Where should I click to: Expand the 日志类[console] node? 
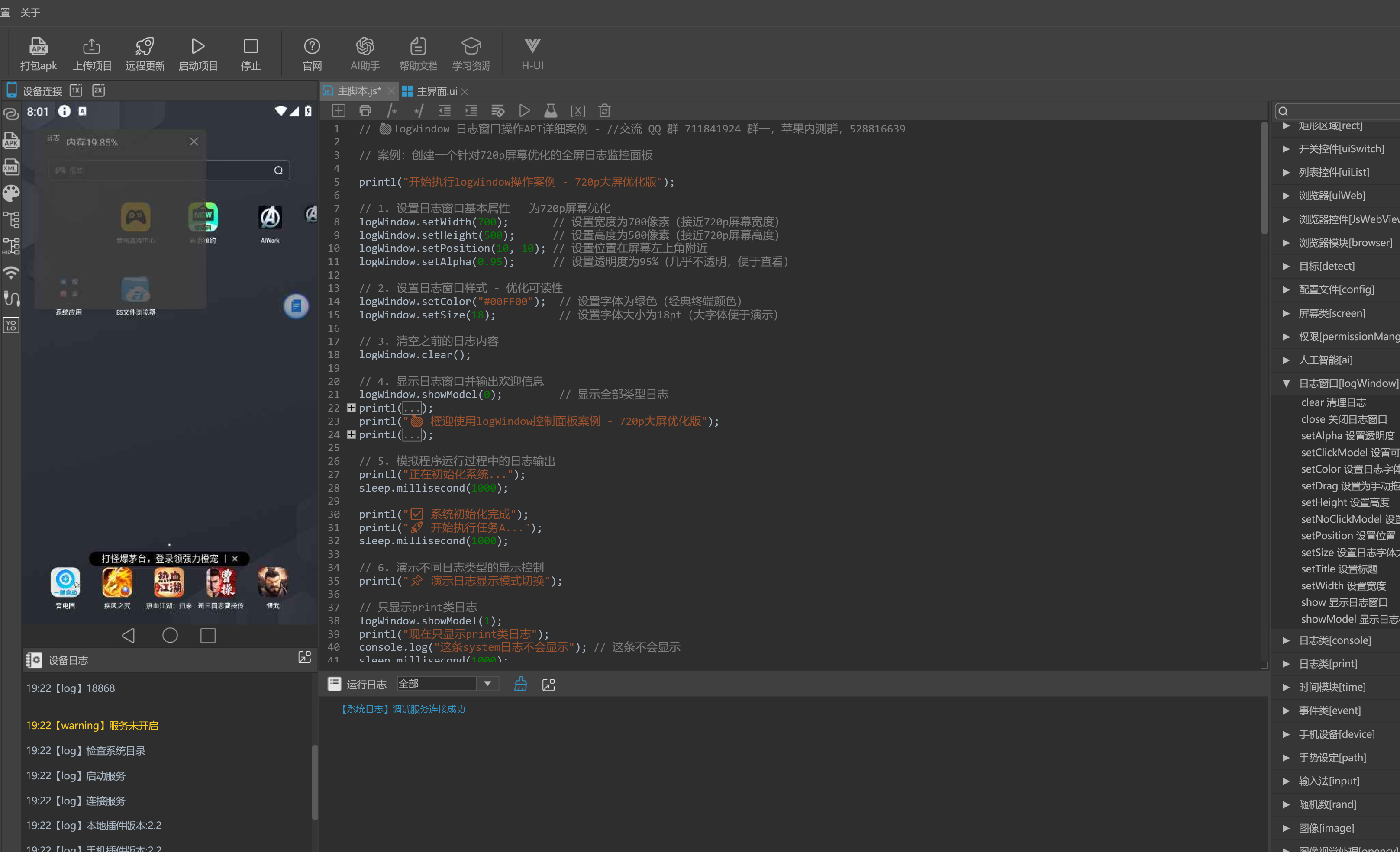1287,640
